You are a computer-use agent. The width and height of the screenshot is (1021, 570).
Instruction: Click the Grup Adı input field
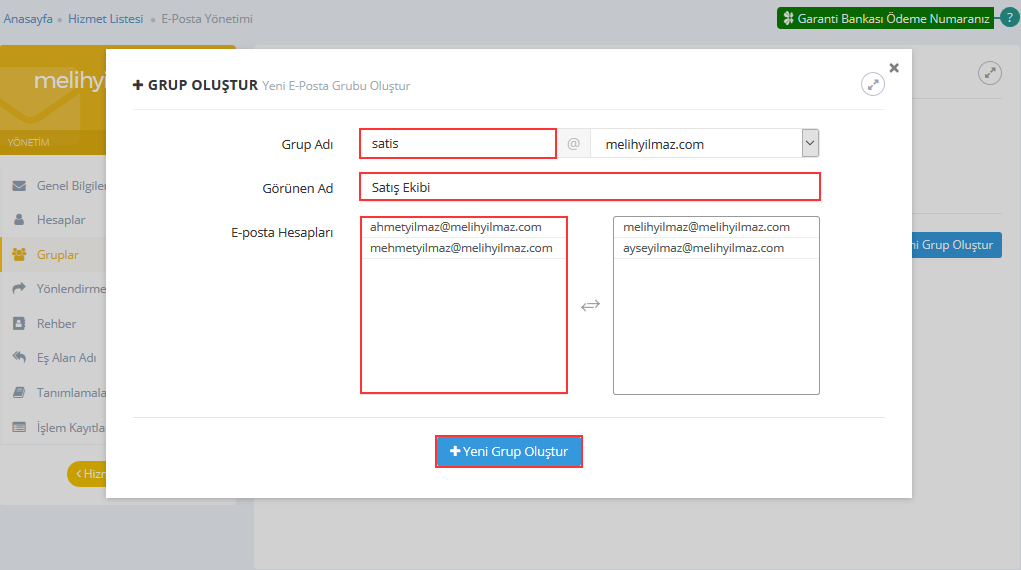[457, 144]
